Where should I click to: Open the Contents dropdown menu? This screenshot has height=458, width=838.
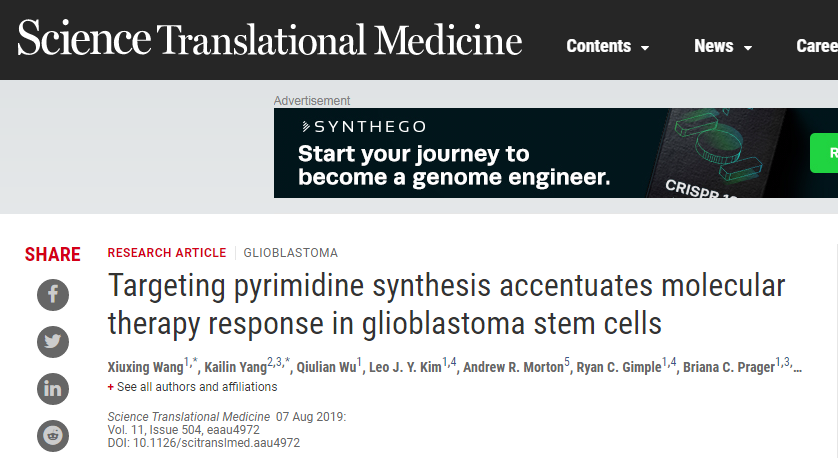(x=608, y=46)
